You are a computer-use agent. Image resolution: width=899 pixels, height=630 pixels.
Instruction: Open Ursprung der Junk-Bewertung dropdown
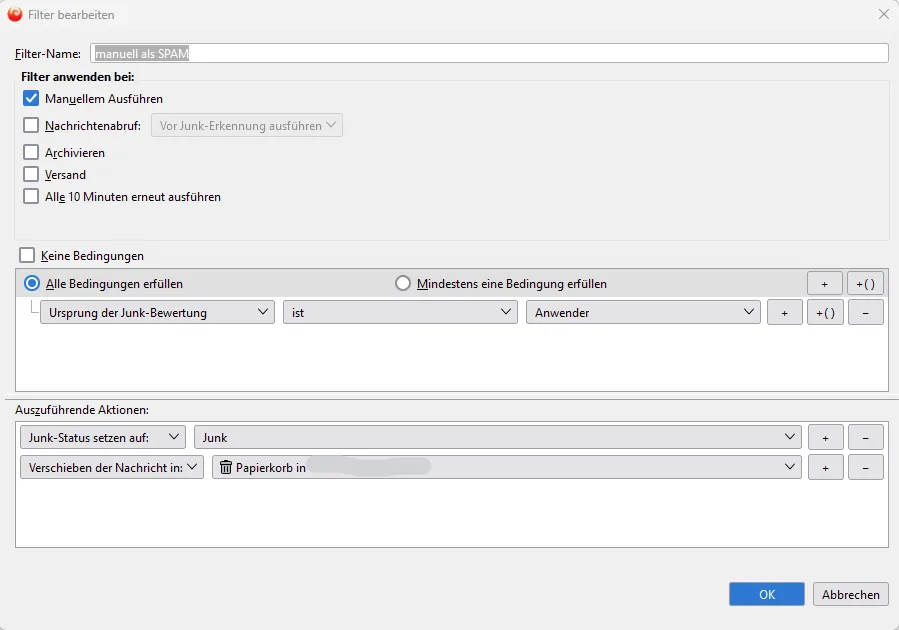[157, 312]
